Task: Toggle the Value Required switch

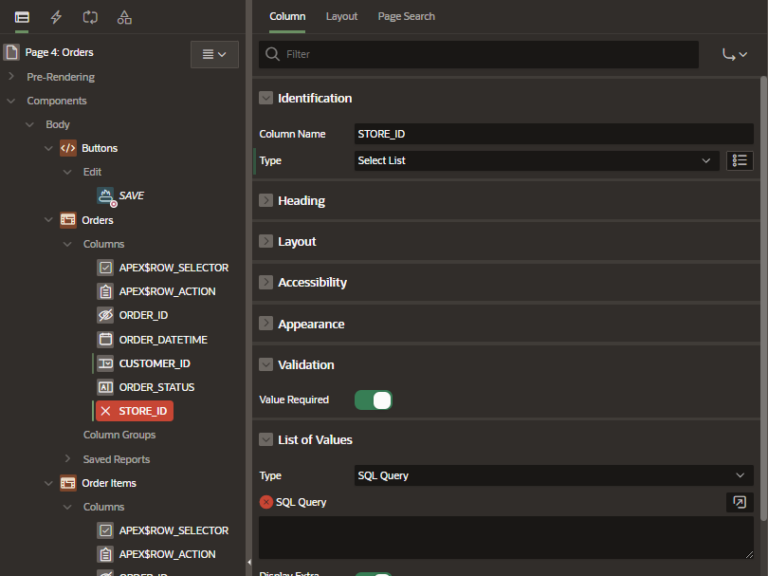Action: 373,400
